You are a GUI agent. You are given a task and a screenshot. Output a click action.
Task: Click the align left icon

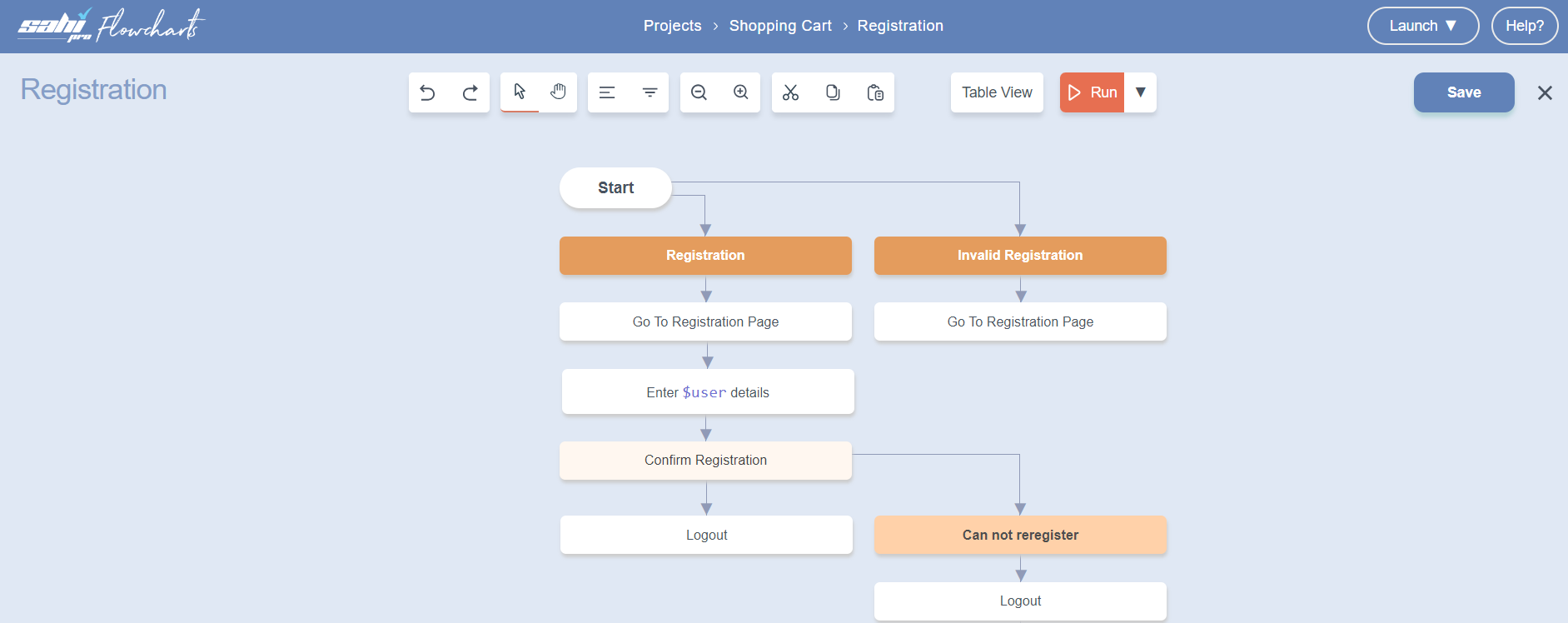click(x=607, y=92)
